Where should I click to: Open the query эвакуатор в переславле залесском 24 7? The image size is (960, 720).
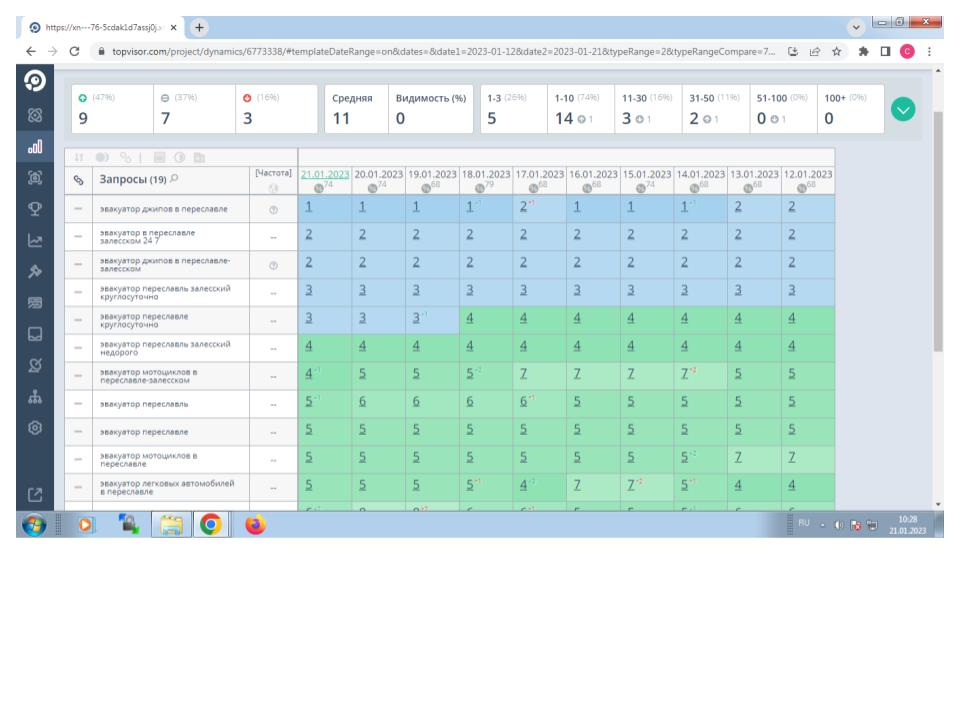(148, 237)
